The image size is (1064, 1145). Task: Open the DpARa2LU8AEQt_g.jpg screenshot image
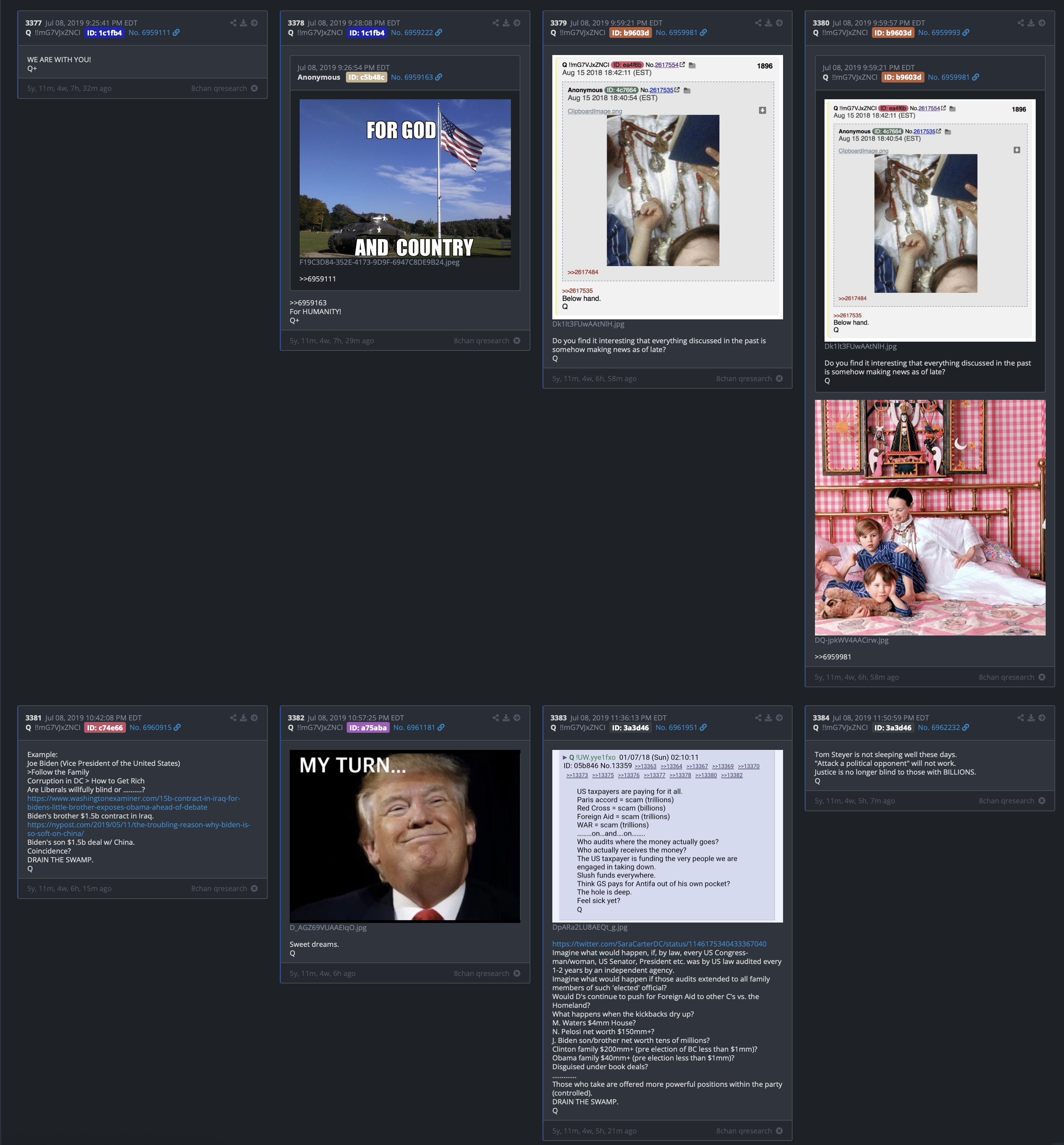click(667, 836)
